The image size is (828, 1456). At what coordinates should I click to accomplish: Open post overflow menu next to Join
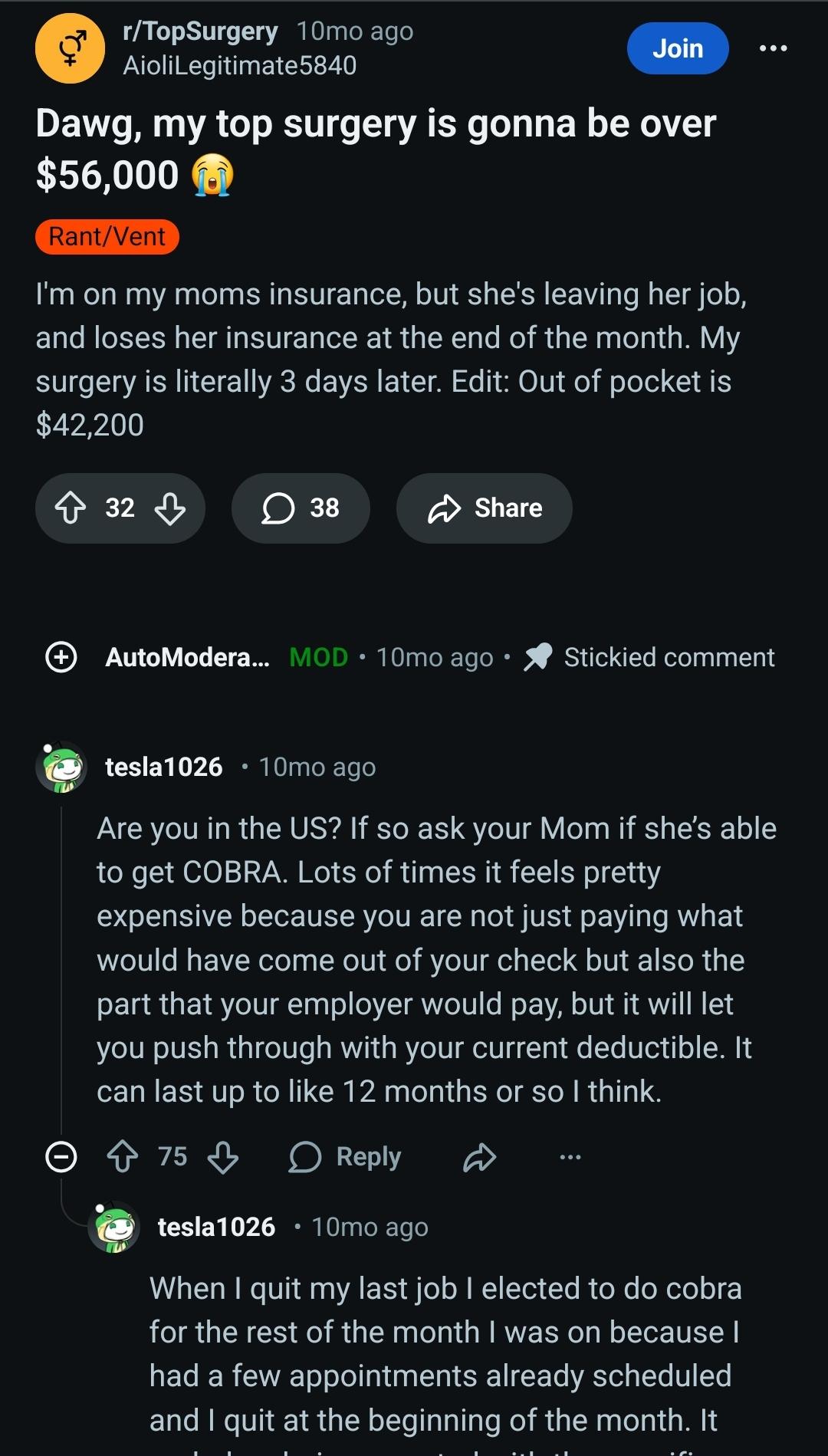[x=772, y=48]
